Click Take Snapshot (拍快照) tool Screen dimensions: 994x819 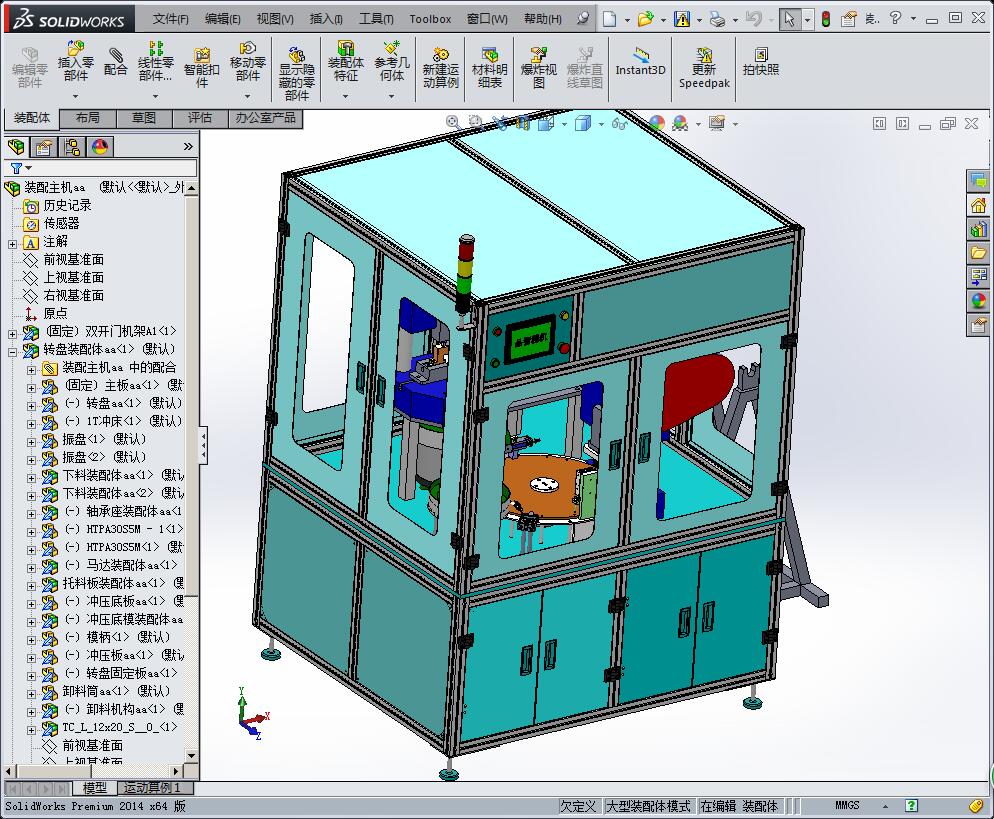click(761, 62)
